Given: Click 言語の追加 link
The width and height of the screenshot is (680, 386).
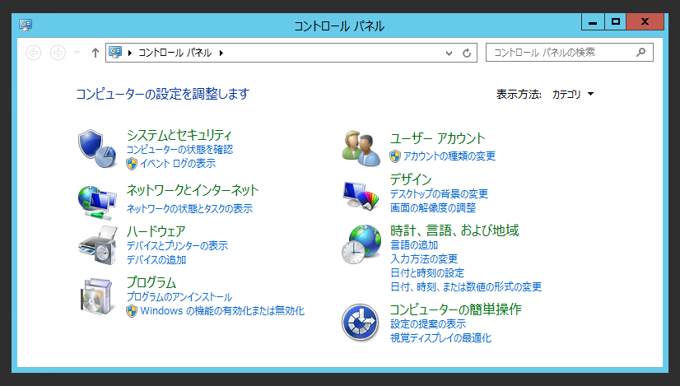Looking at the screenshot, I should 414,245.
